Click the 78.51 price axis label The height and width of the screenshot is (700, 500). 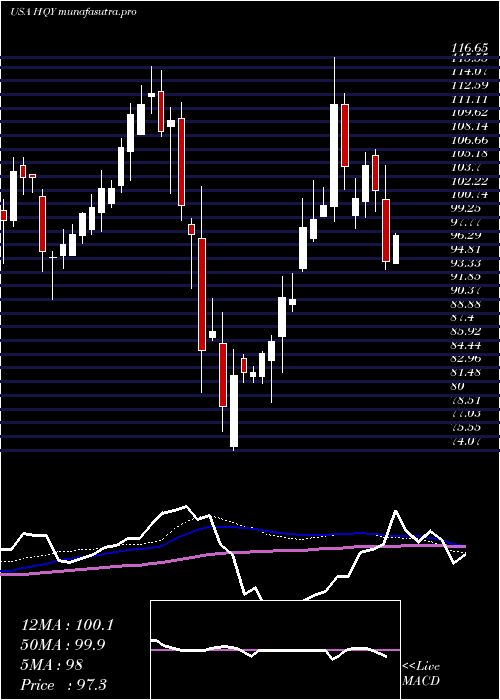[467, 400]
